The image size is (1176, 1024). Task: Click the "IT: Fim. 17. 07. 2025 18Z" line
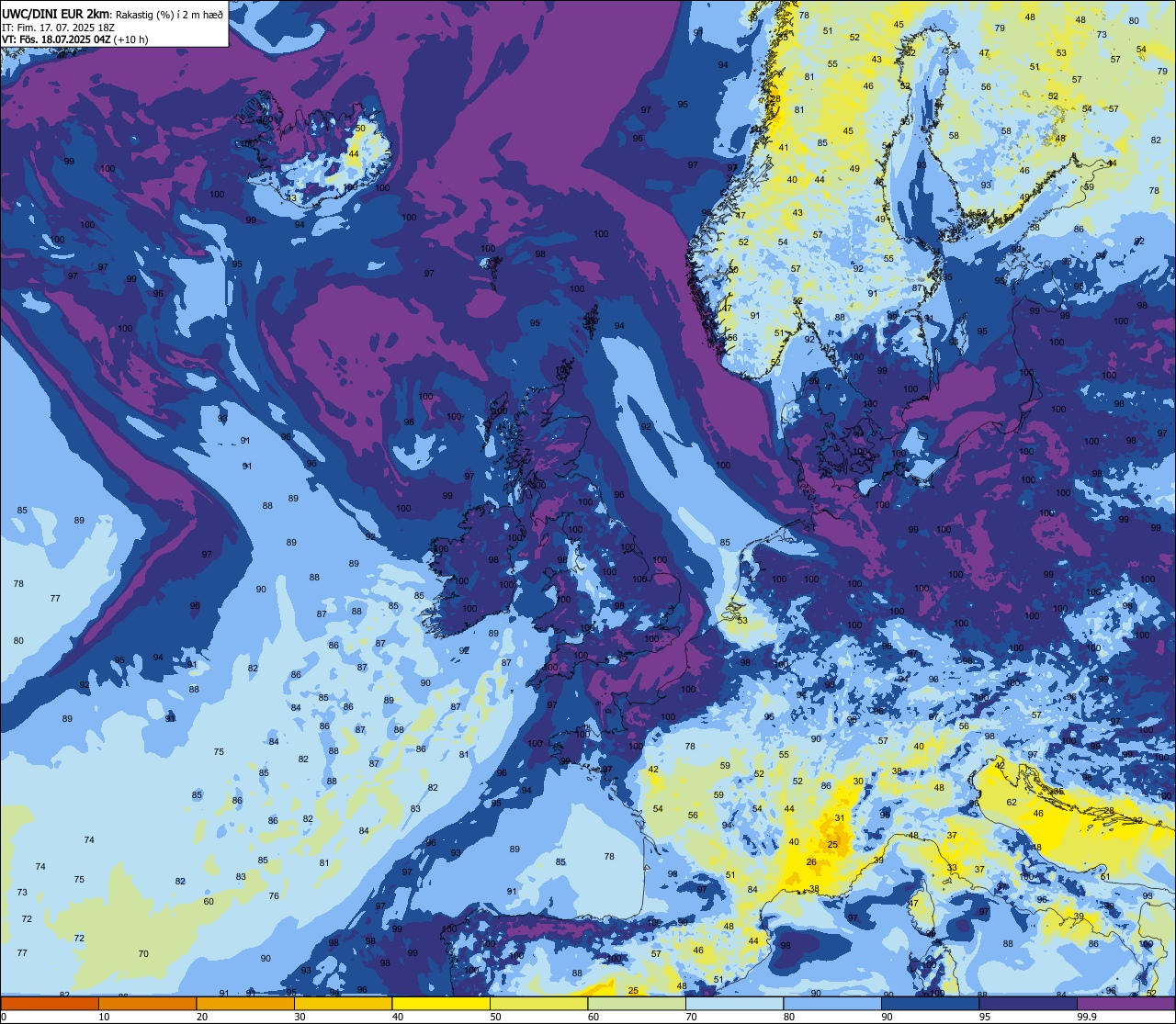[58, 28]
